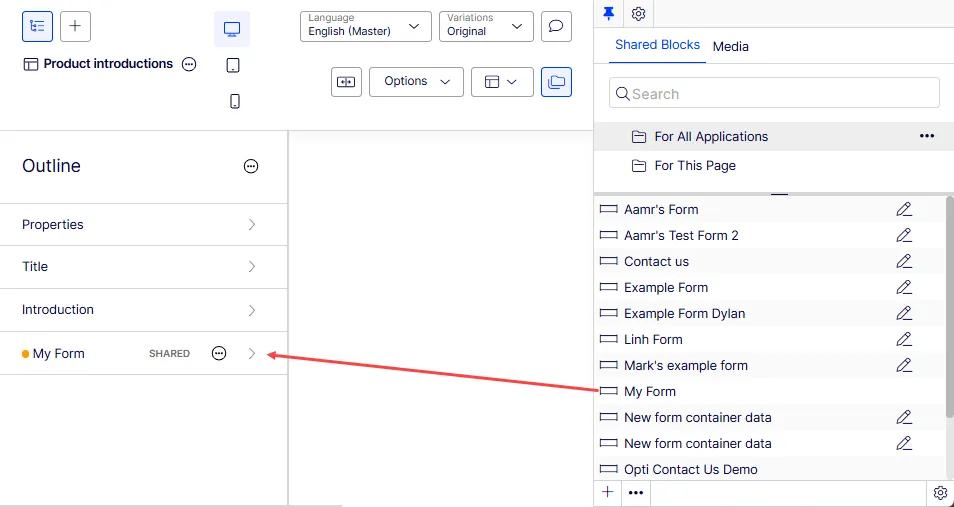Click pencil icon next to Linh Form
The width and height of the screenshot is (954, 507).
(x=904, y=340)
